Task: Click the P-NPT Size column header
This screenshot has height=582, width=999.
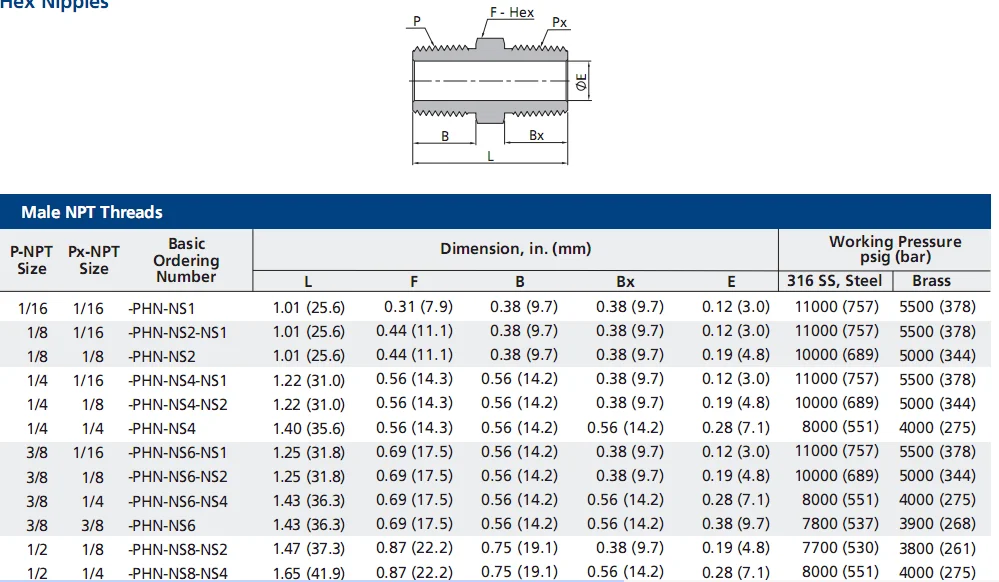Action: click(32, 260)
